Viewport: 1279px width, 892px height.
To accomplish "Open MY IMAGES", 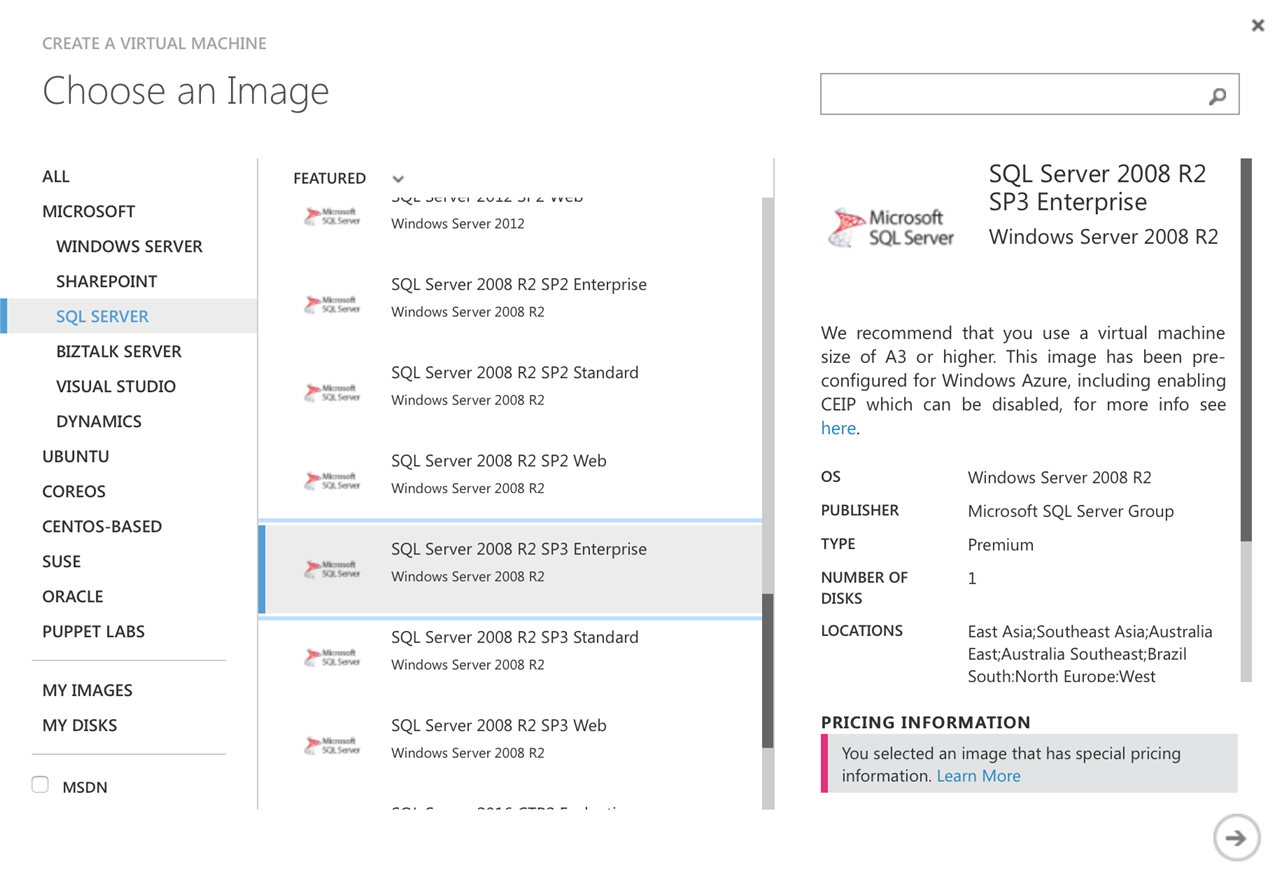I will click(x=87, y=691).
